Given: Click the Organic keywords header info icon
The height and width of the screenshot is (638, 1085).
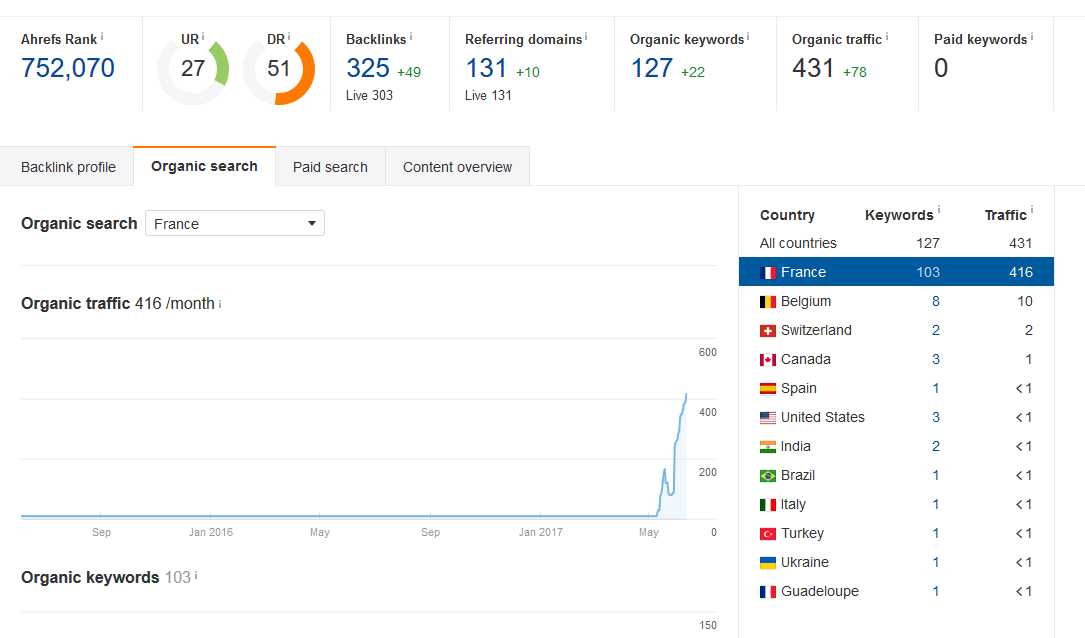Looking at the screenshot, I should 748,36.
